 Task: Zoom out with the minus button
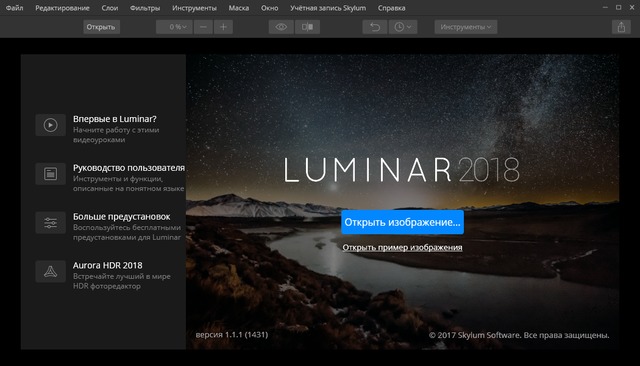203,27
